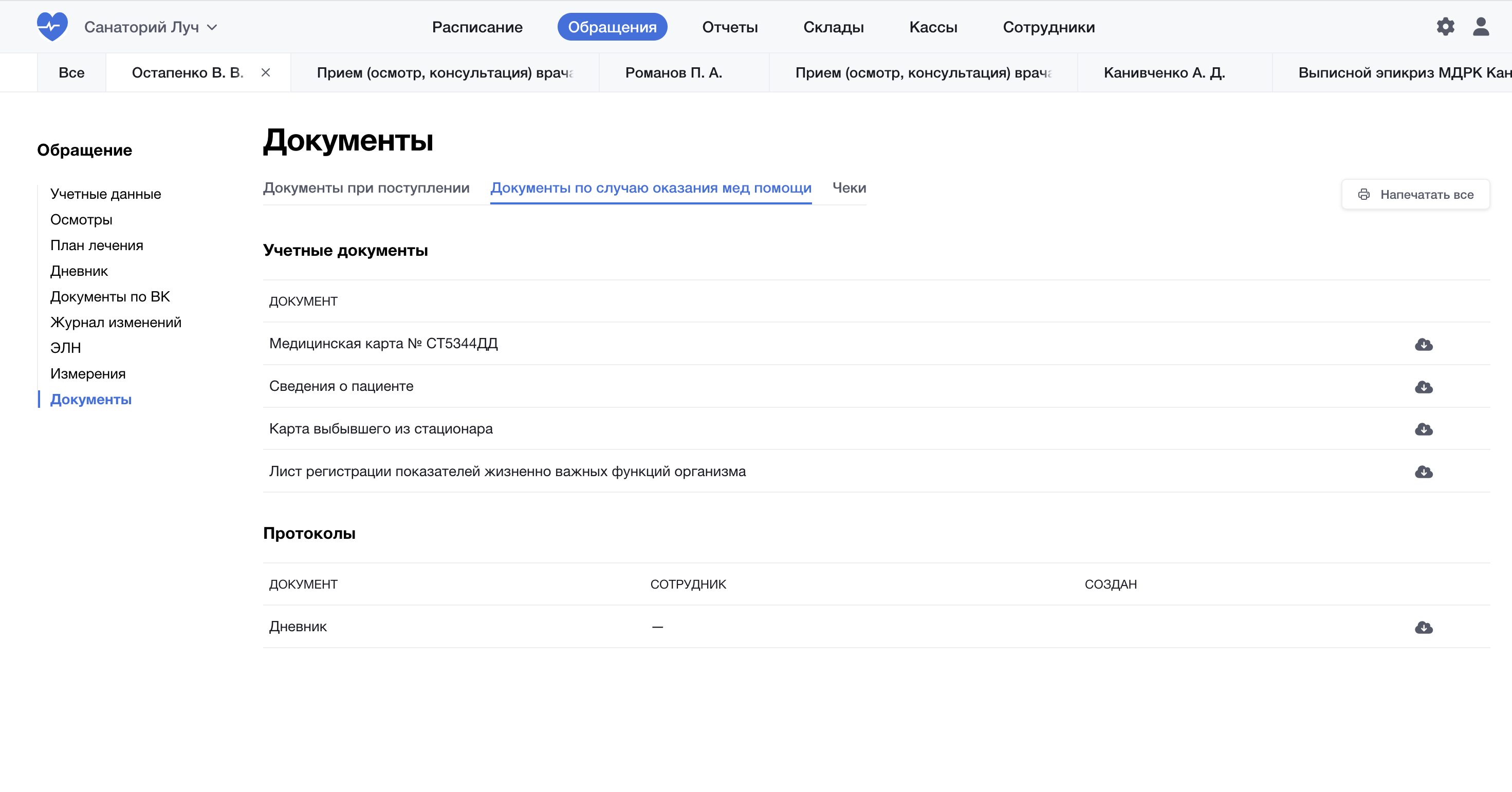Go to Расписание in top menu

pos(477,28)
